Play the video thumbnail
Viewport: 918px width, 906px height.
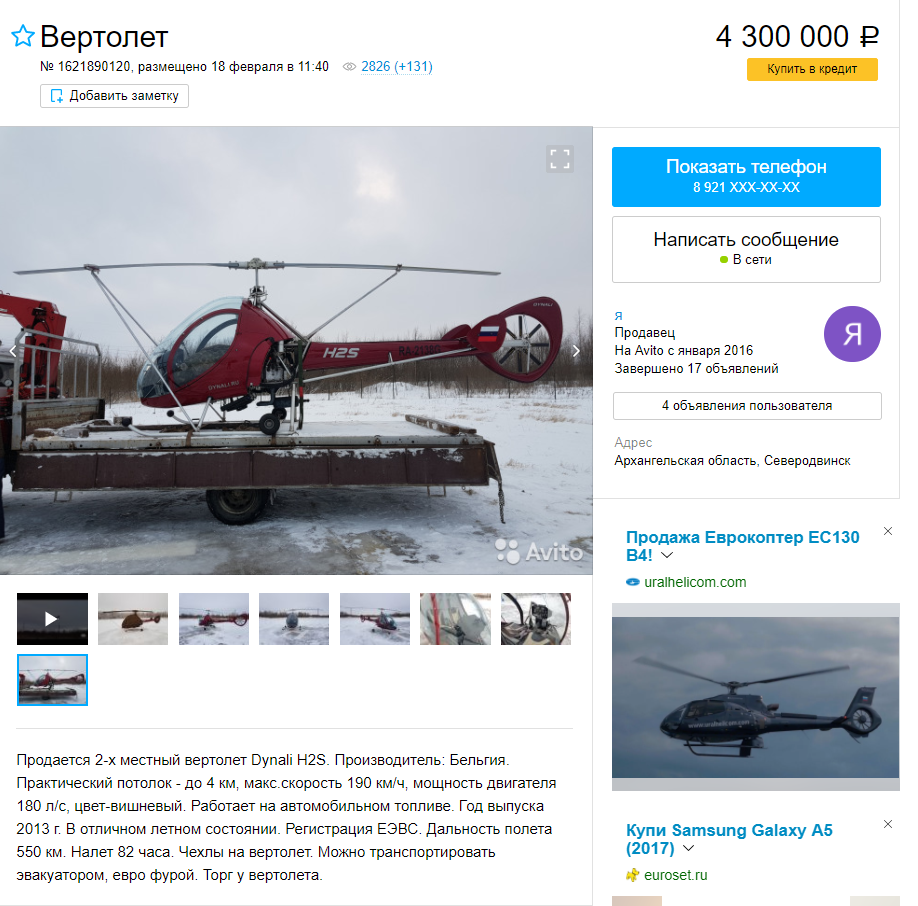tap(52, 619)
